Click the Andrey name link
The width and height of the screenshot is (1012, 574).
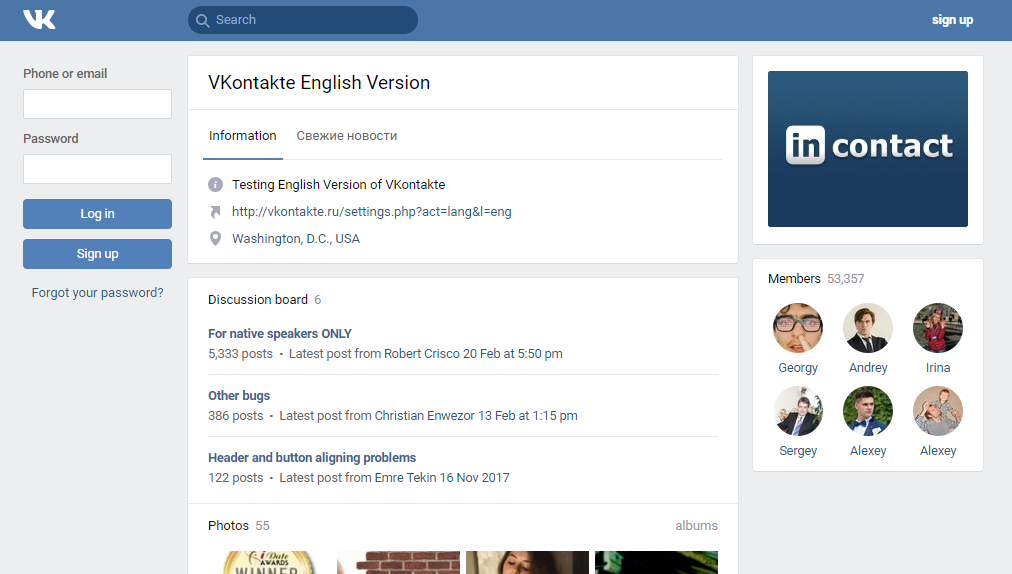[867, 367]
